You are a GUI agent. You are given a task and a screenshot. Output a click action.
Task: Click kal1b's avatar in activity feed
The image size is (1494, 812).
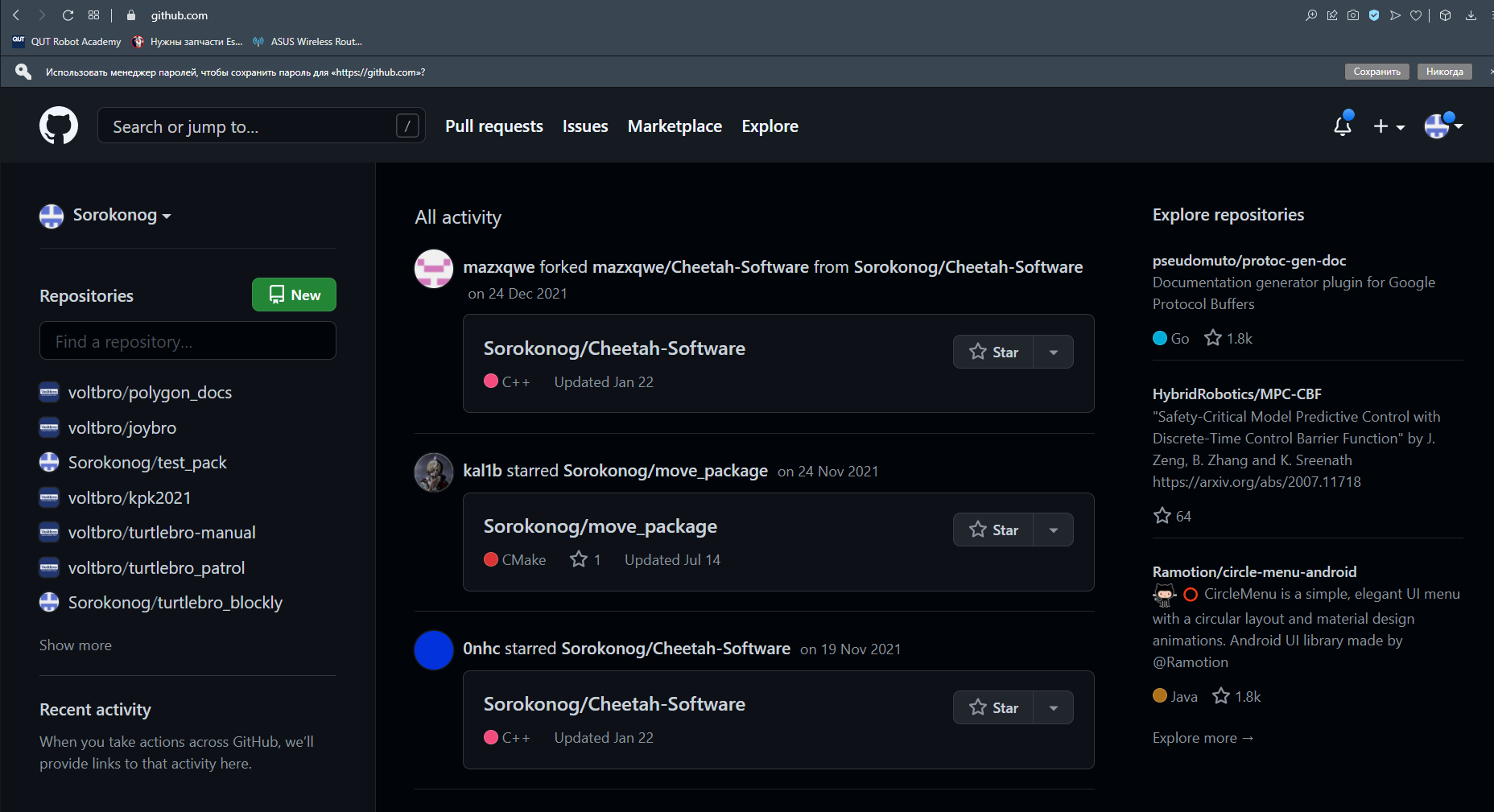pyautogui.click(x=434, y=472)
